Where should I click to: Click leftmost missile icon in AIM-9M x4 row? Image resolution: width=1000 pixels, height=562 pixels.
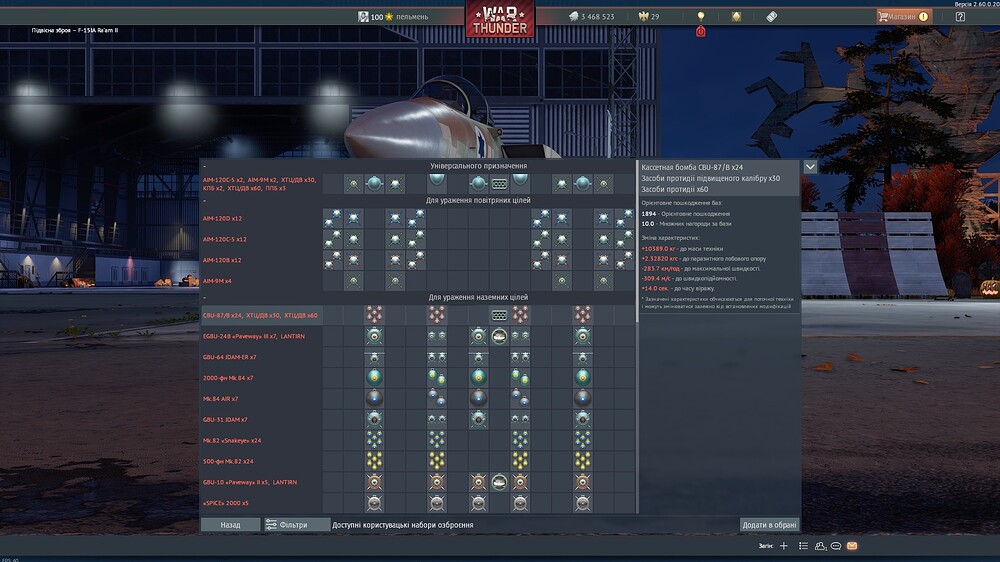(x=353, y=281)
